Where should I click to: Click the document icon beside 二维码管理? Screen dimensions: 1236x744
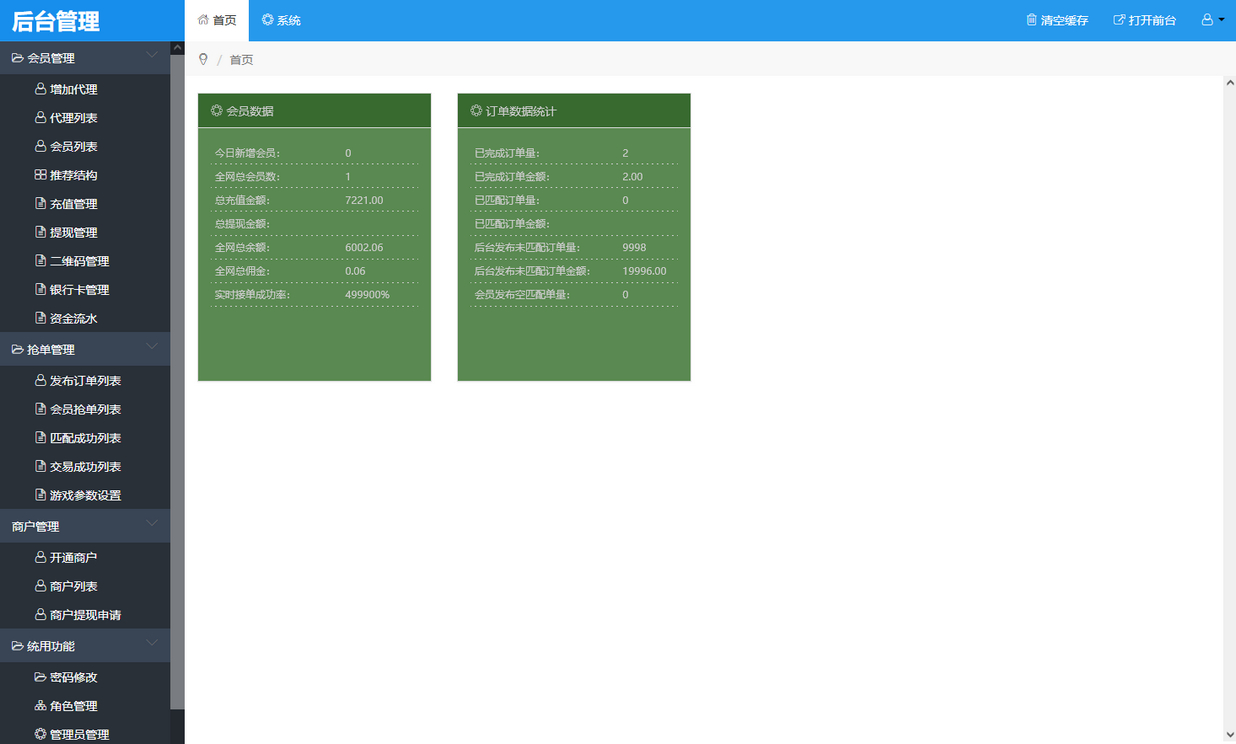[40, 261]
